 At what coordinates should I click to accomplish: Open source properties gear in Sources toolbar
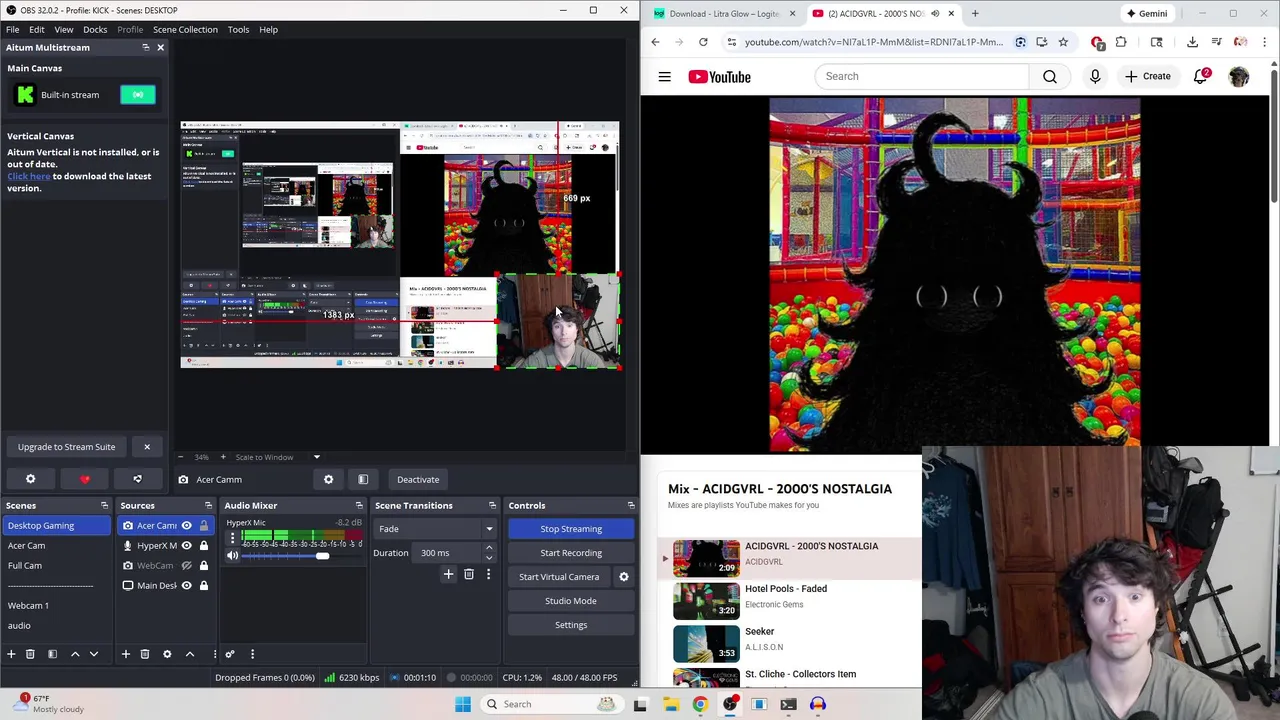(167, 654)
